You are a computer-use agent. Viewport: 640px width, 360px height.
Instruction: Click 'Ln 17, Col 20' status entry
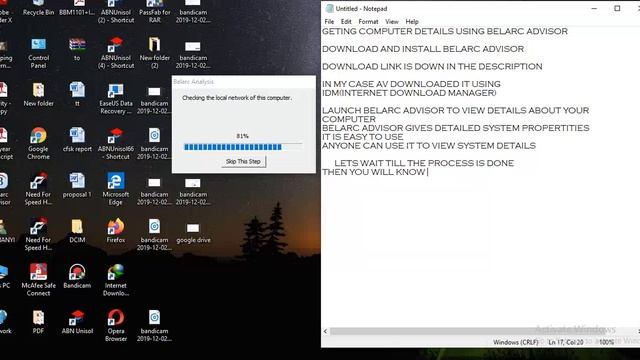point(566,342)
